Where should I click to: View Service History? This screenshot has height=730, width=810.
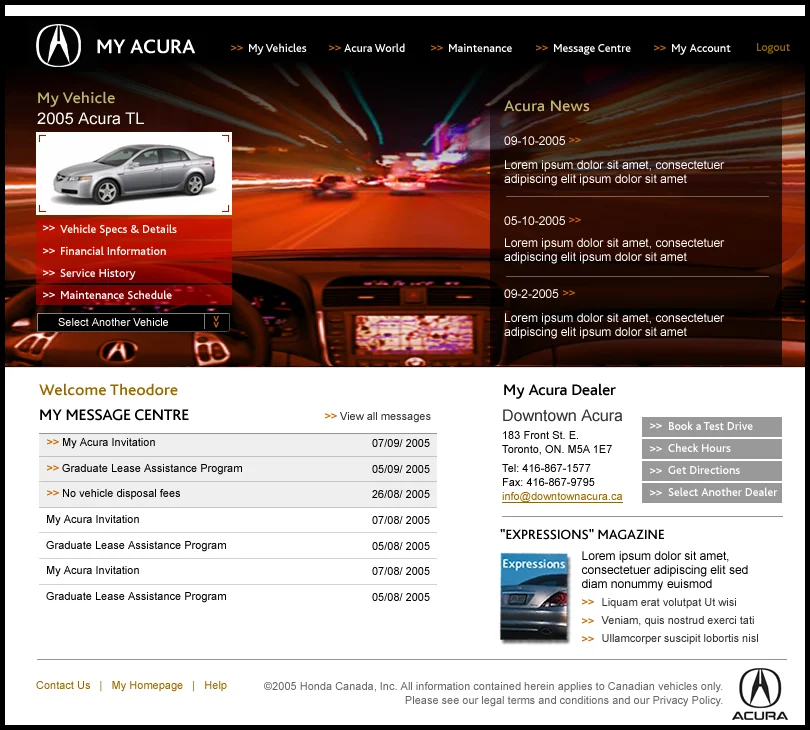(x=134, y=273)
